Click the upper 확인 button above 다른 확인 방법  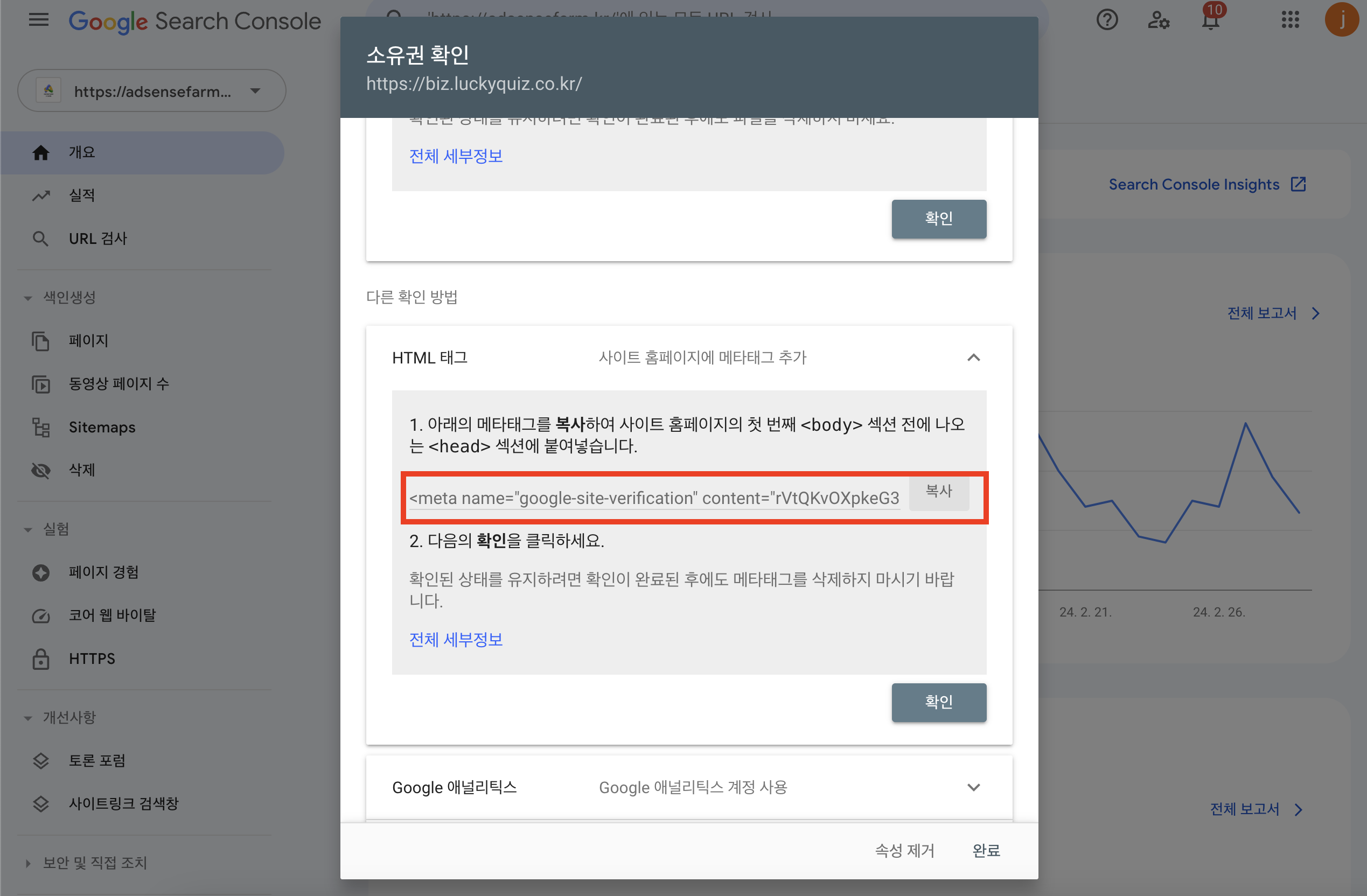point(938,219)
